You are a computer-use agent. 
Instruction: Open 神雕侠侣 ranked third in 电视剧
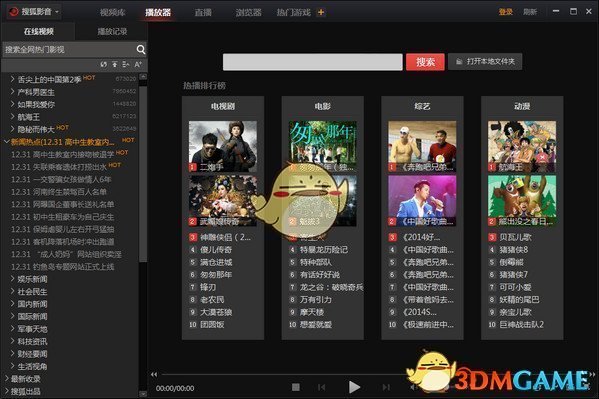click(225, 237)
